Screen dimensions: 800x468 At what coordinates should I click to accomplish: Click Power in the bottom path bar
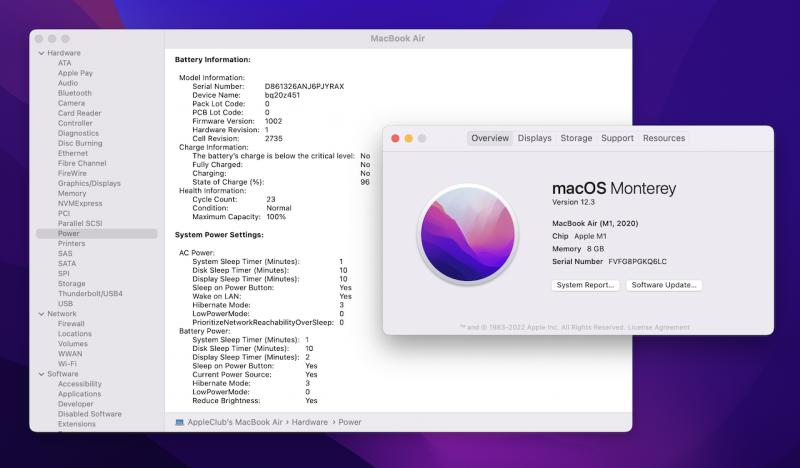pyautogui.click(x=349, y=422)
